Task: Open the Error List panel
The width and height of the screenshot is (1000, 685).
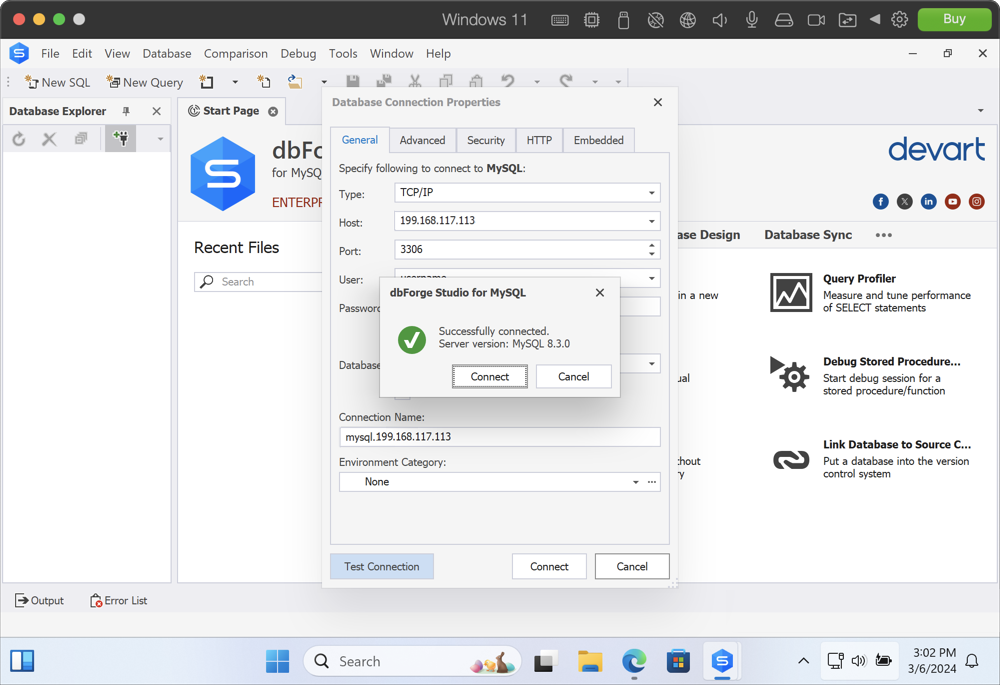Action: [x=119, y=600]
